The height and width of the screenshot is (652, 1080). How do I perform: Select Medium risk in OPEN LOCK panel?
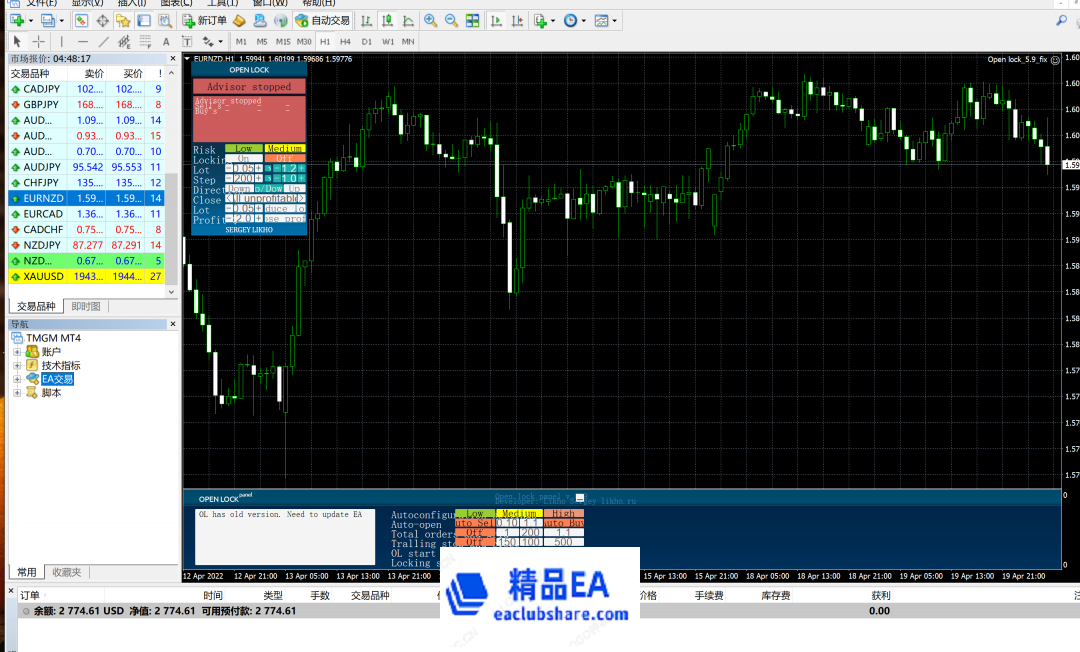point(285,149)
